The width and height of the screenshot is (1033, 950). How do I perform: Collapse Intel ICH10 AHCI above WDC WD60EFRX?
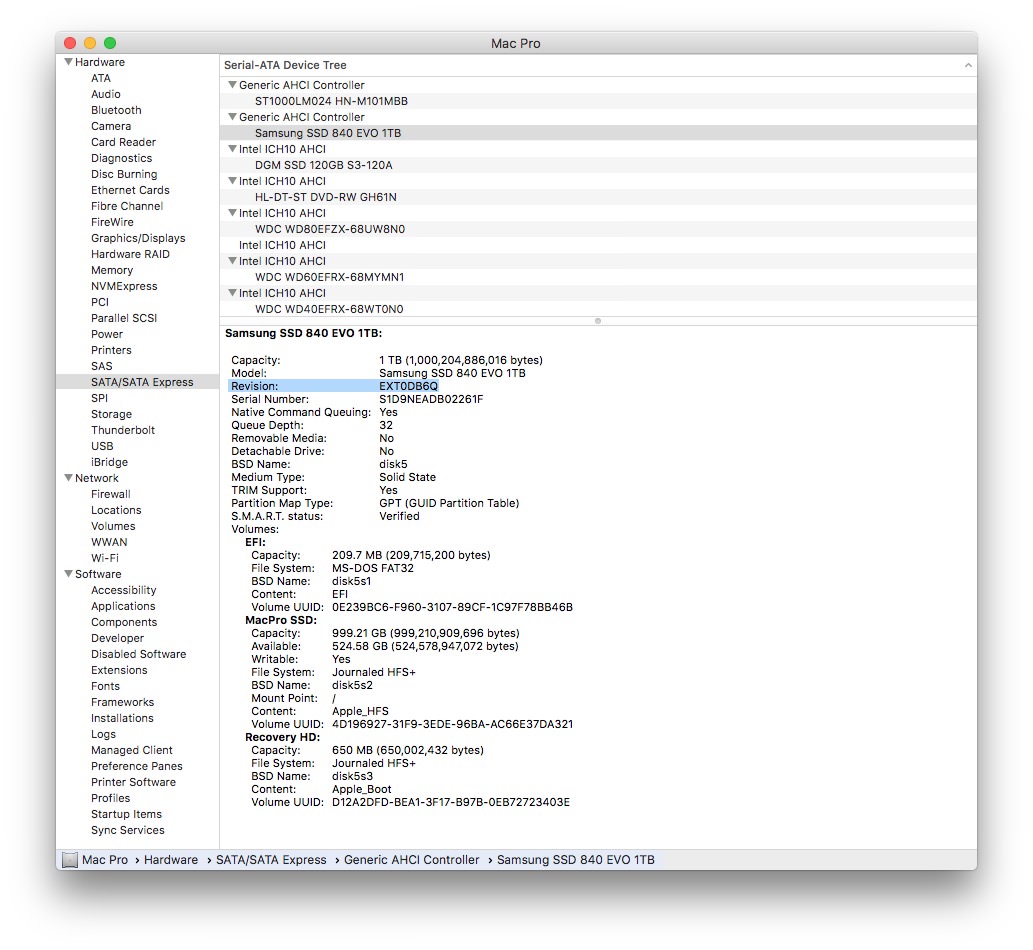click(232, 261)
